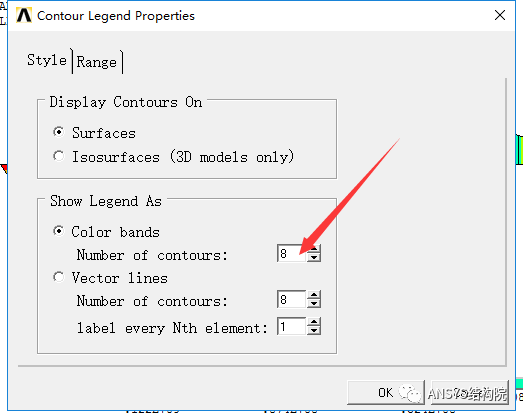This screenshot has width=523, height=418.
Task: Click the Isosurfaces (3D models only) label
Action: 183,156
